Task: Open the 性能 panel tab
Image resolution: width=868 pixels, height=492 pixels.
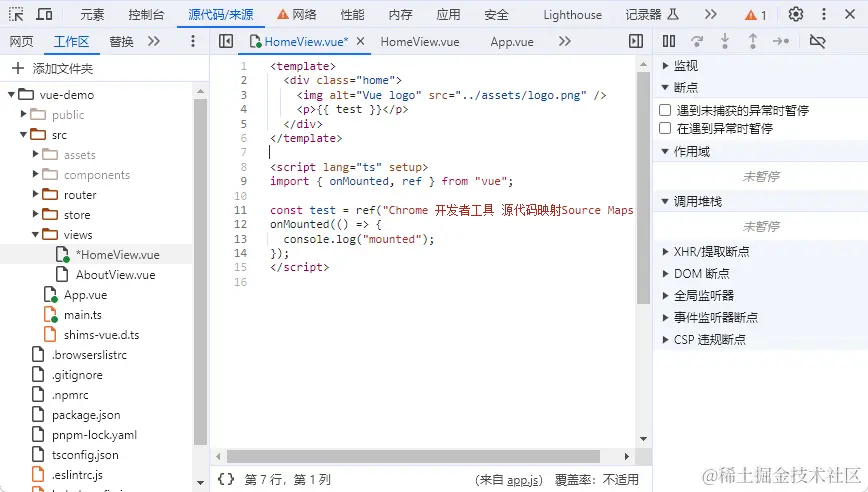Action: pyautogui.click(x=353, y=15)
